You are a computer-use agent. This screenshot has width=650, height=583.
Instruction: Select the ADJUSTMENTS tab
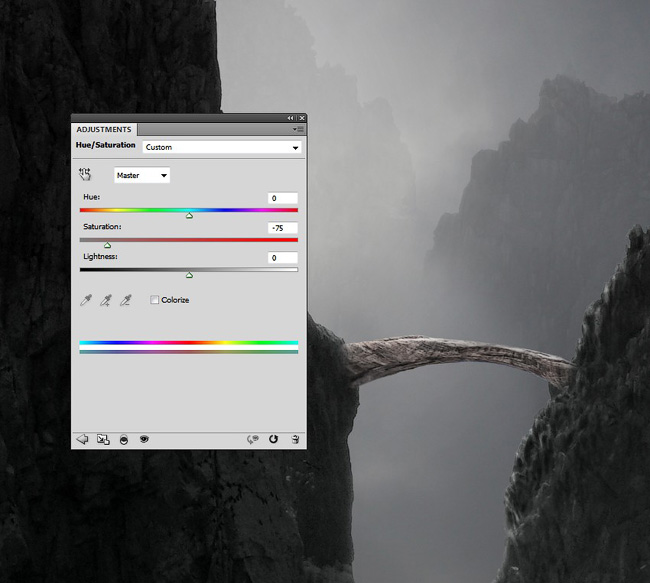tap(104, 129)
